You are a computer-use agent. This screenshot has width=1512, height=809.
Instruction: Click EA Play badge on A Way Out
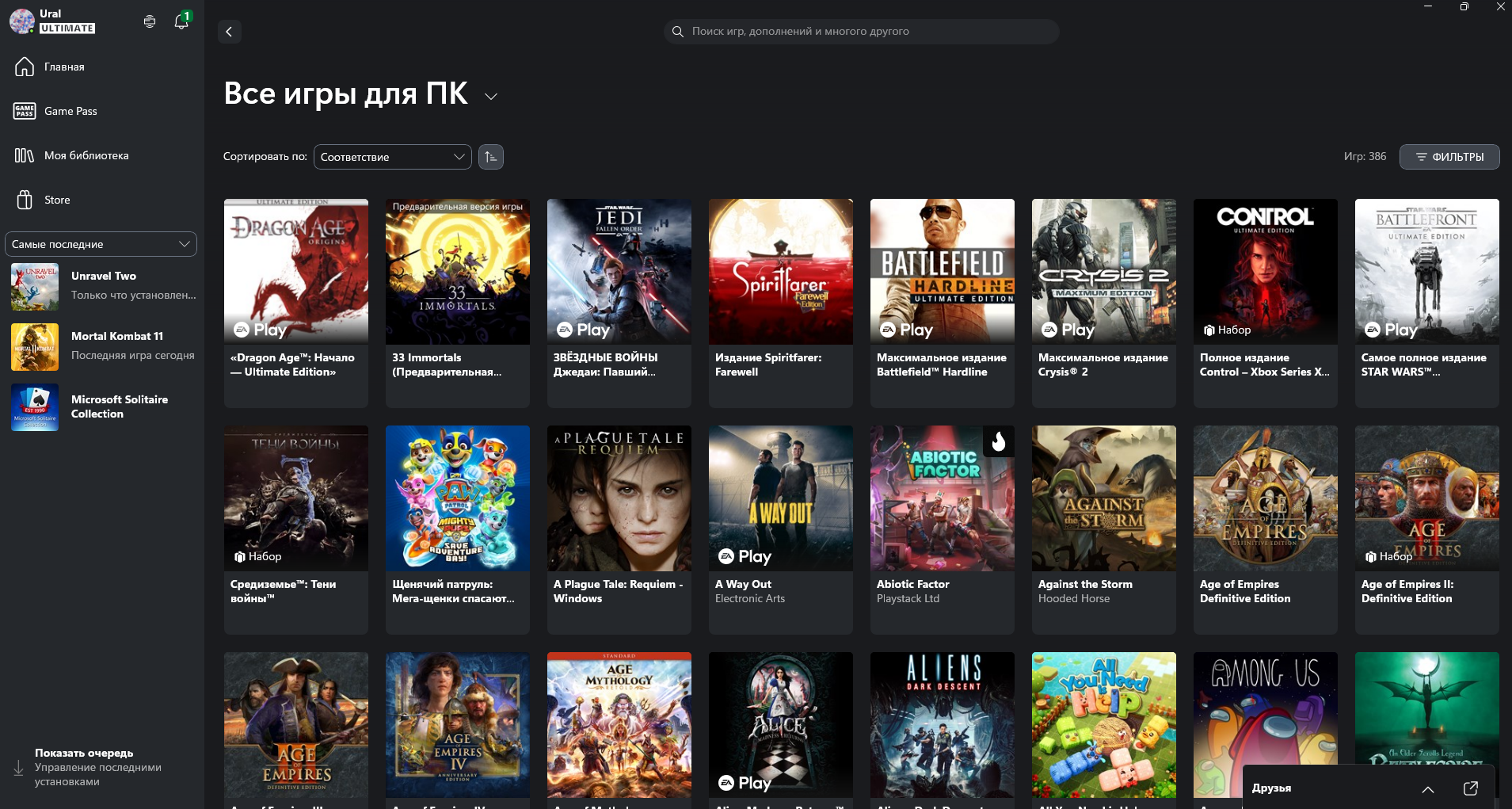click(745, 556)
